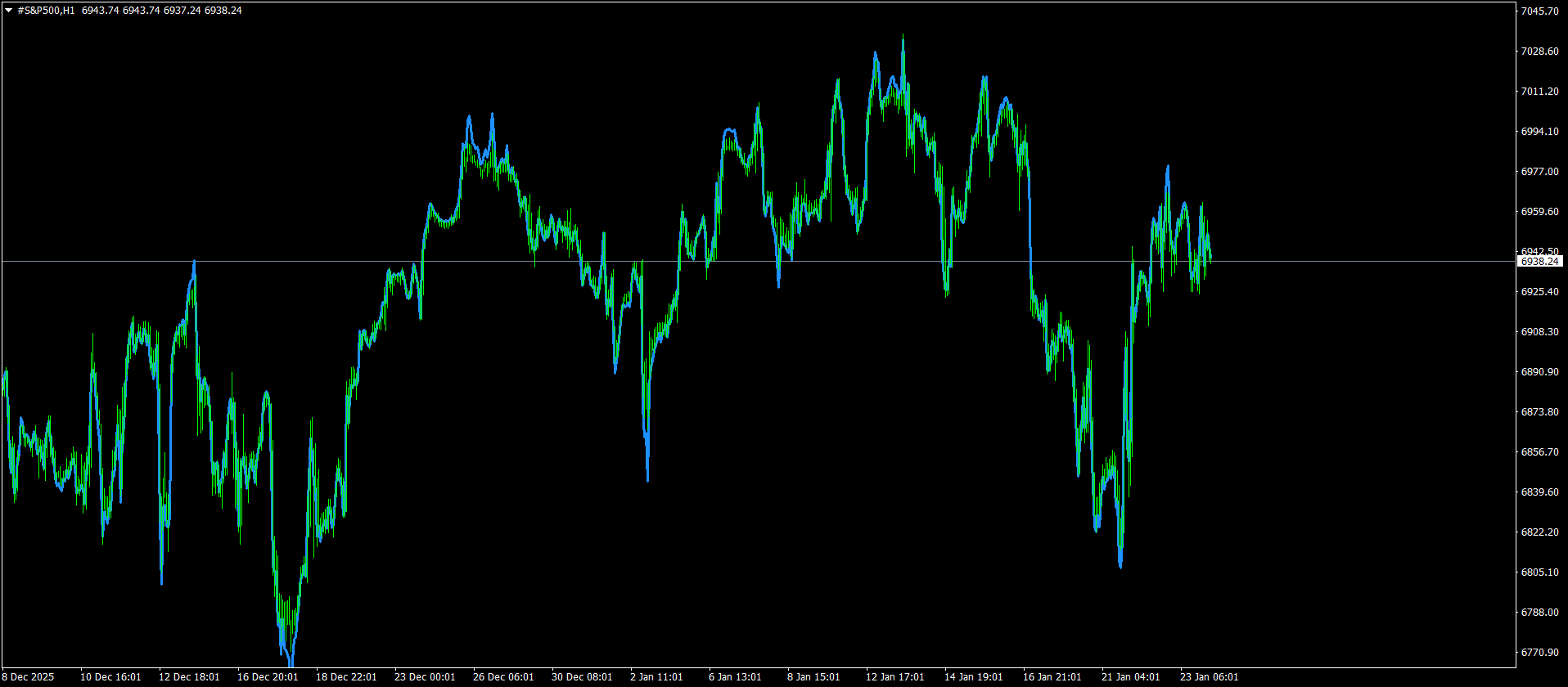Image resolution: width=1568 pixels, height=687 pixels.
Task: Click the 7045.70 price axis label
Action: click(1539, 11)
